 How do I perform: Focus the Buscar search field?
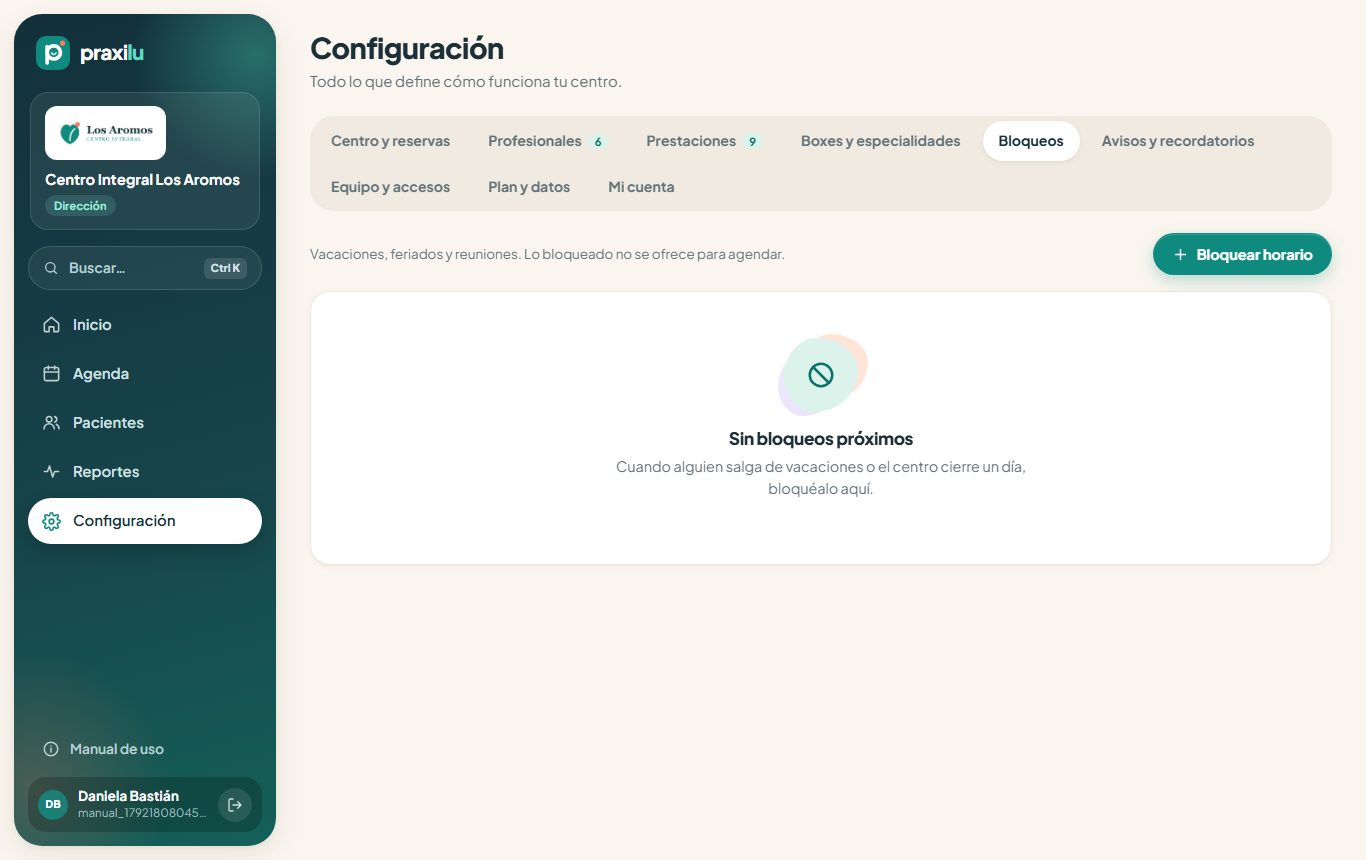(145, 268)
